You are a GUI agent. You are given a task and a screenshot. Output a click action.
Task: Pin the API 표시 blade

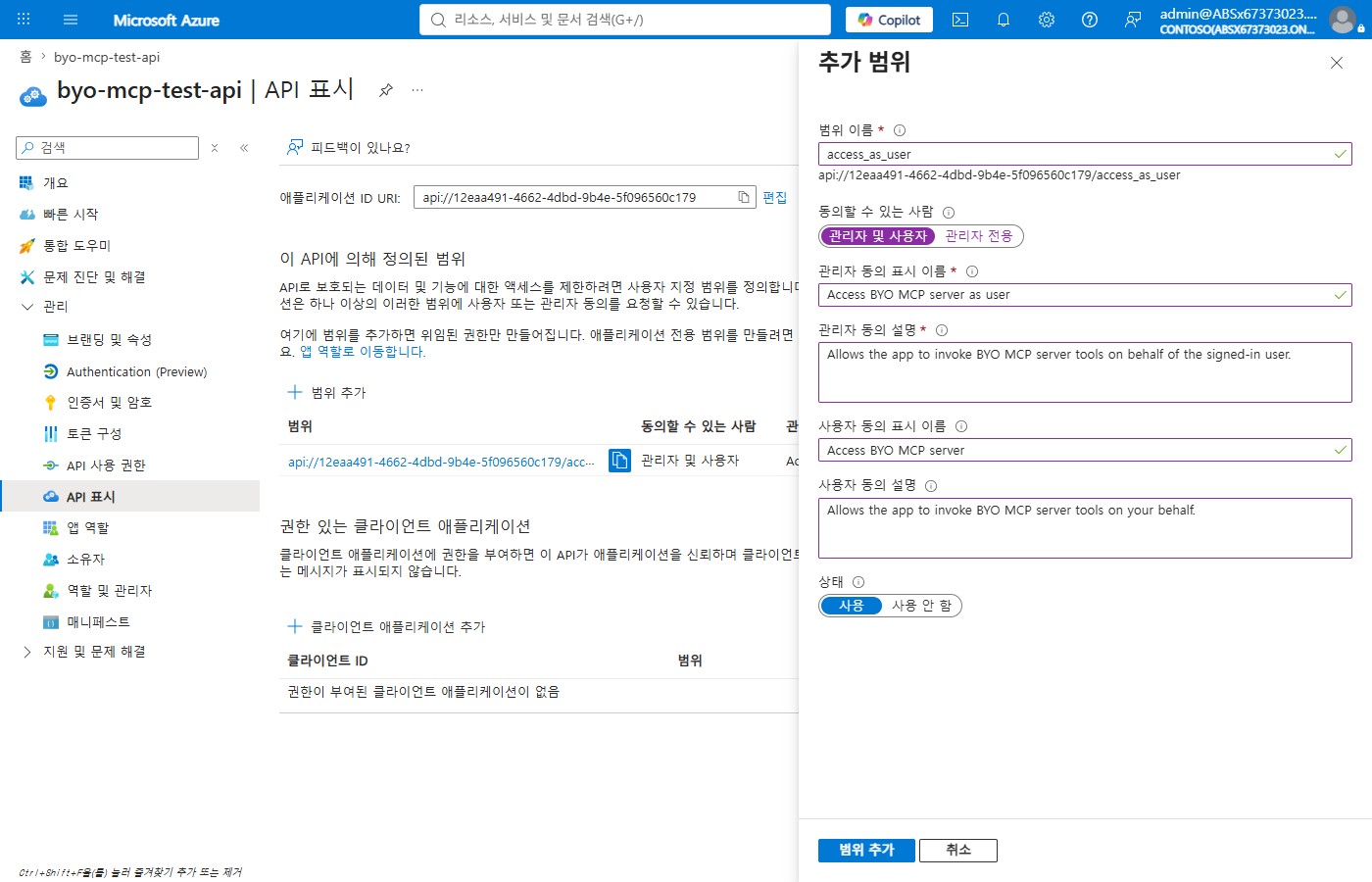[386, 90]
